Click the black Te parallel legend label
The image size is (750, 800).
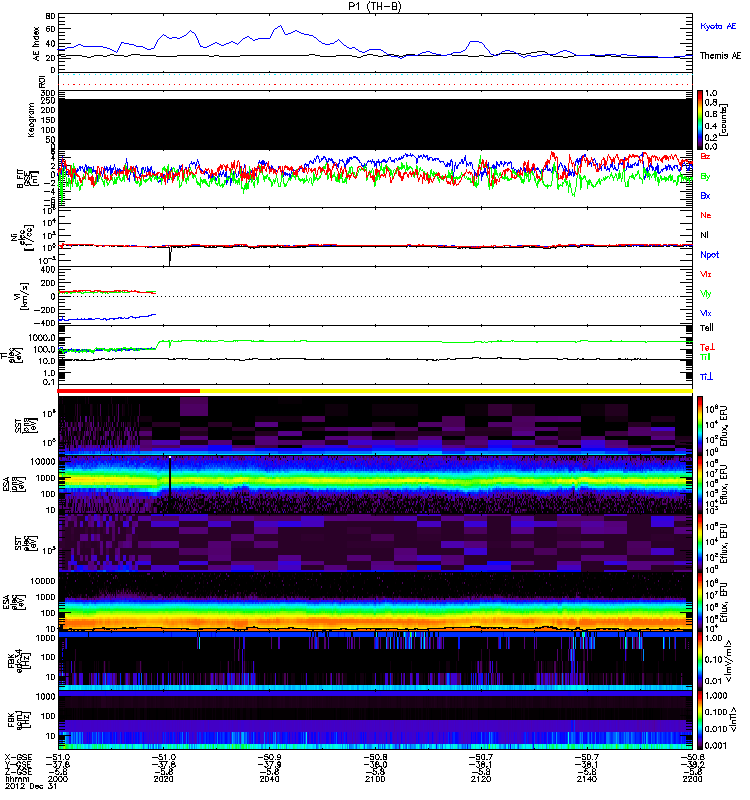pos(707,328)
